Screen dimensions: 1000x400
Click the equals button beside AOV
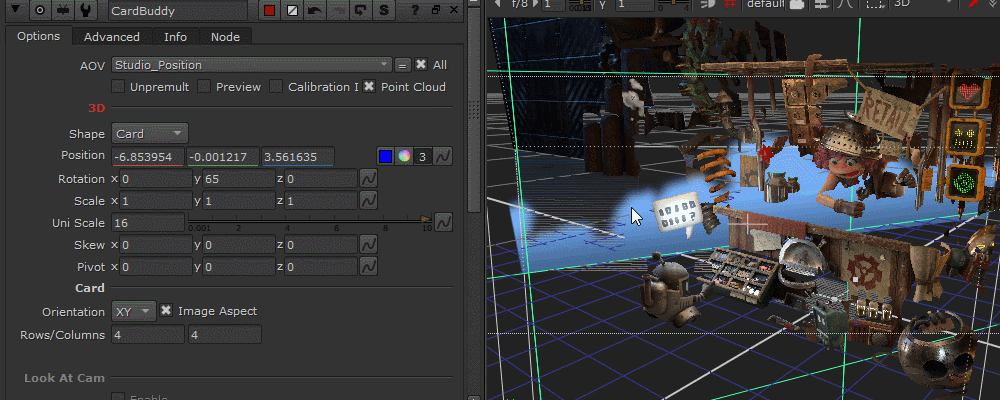402,65
